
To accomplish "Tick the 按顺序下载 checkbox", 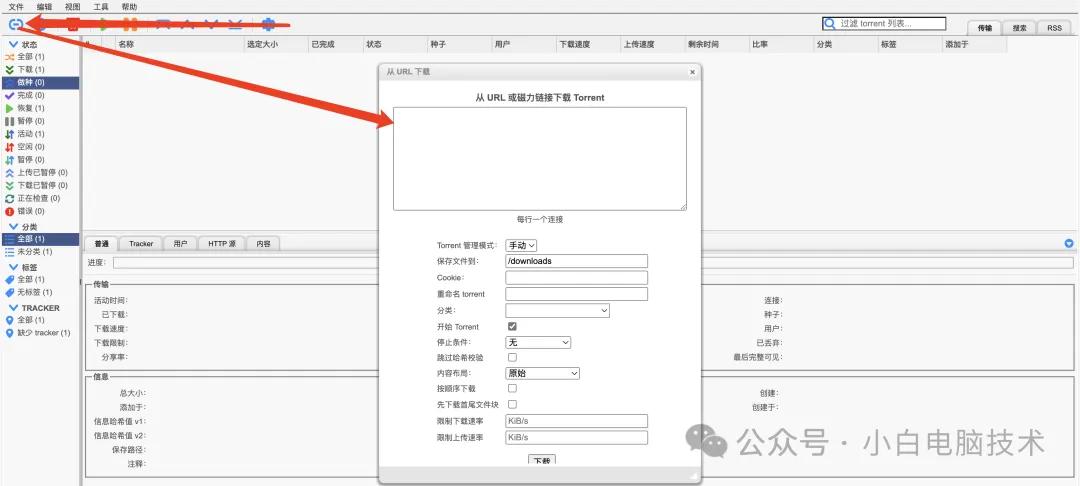I will click(x=512, y=388).
